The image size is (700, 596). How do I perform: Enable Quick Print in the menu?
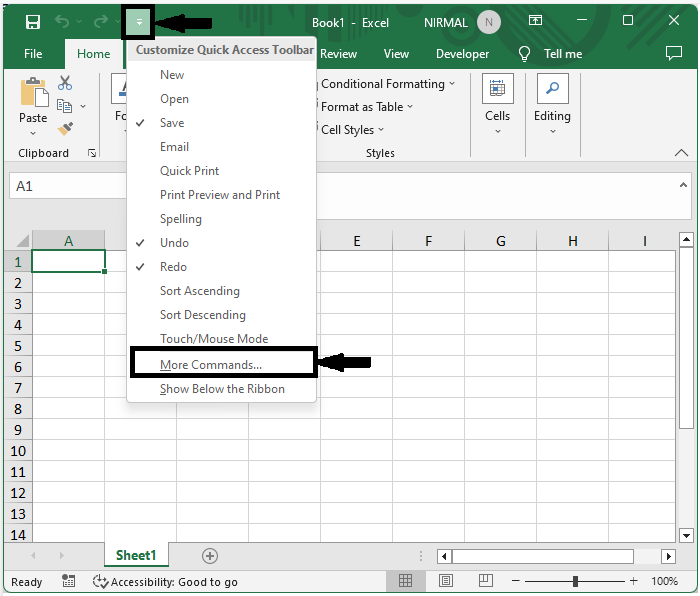click(x=221, y=171)
